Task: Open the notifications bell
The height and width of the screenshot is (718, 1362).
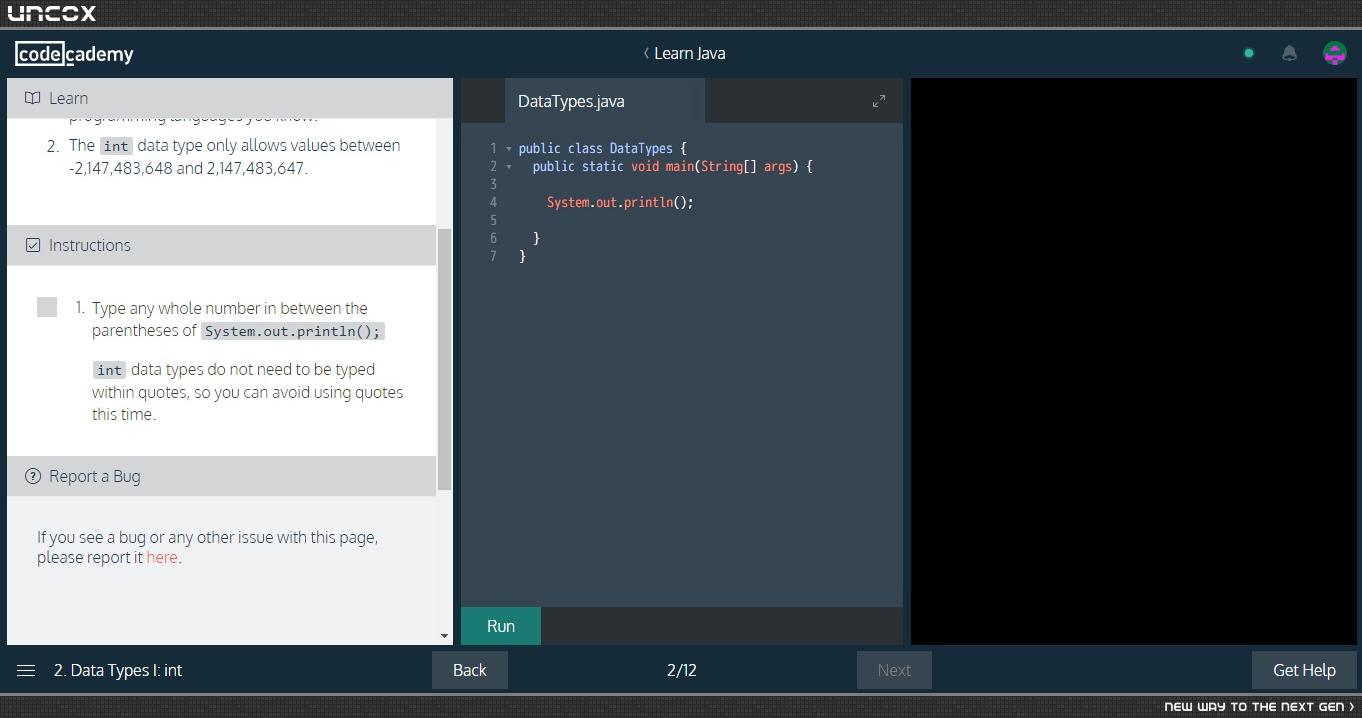Action: pos(1289,54)
